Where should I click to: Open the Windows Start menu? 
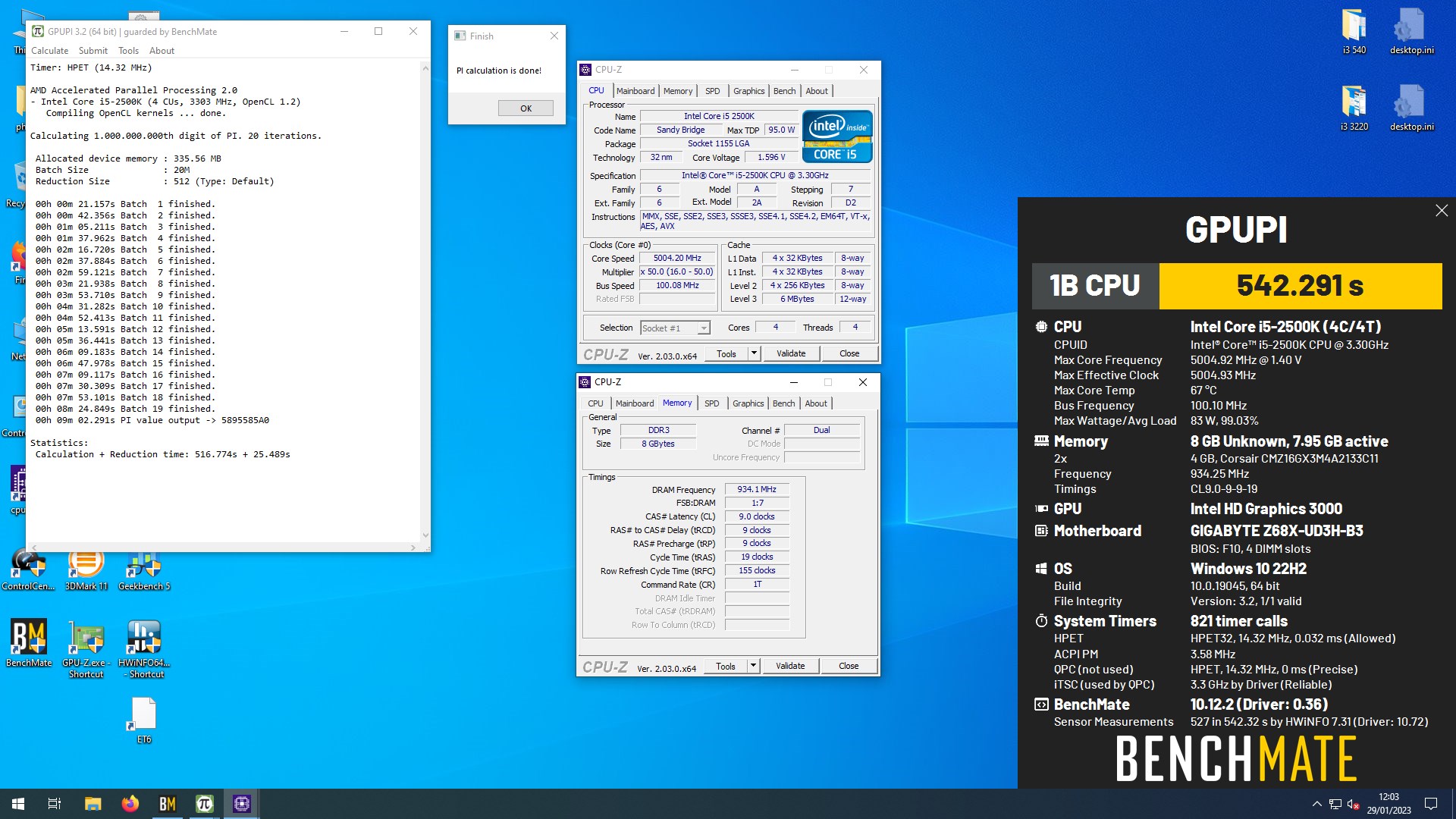(18, 804)
